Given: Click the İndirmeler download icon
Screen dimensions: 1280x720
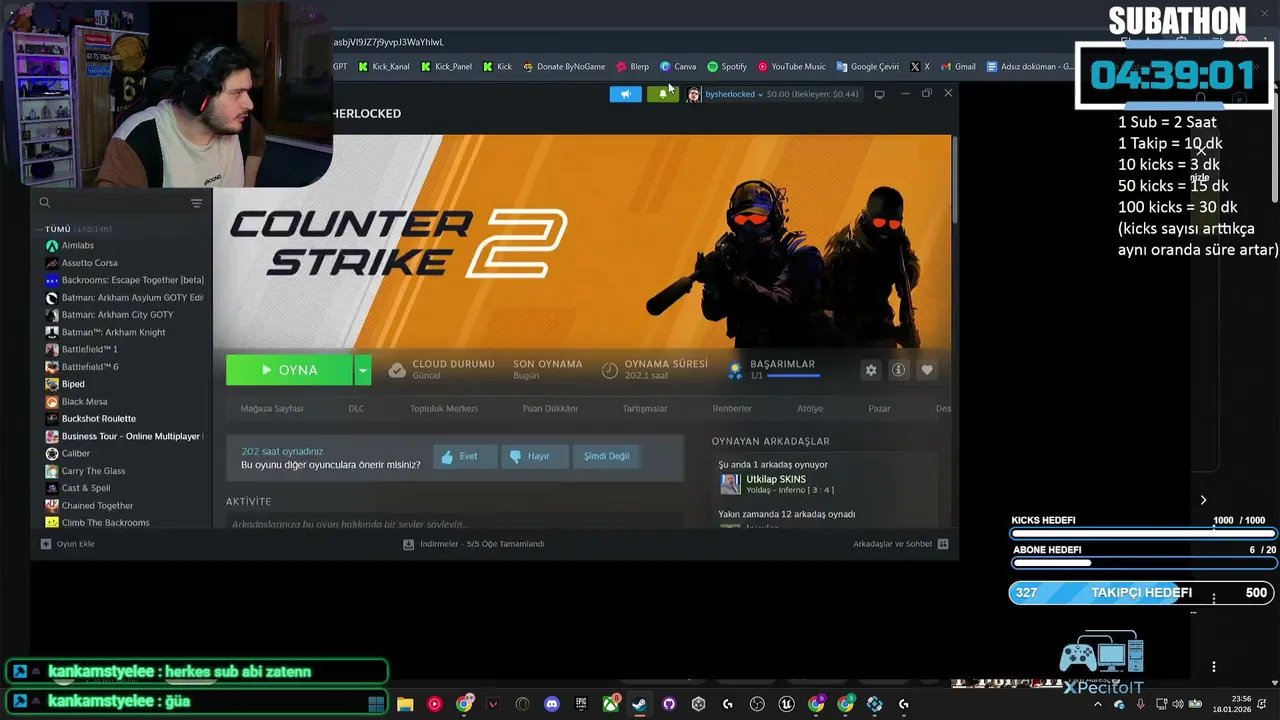Looking at the screenshot, I should click(x=408, y=544).
